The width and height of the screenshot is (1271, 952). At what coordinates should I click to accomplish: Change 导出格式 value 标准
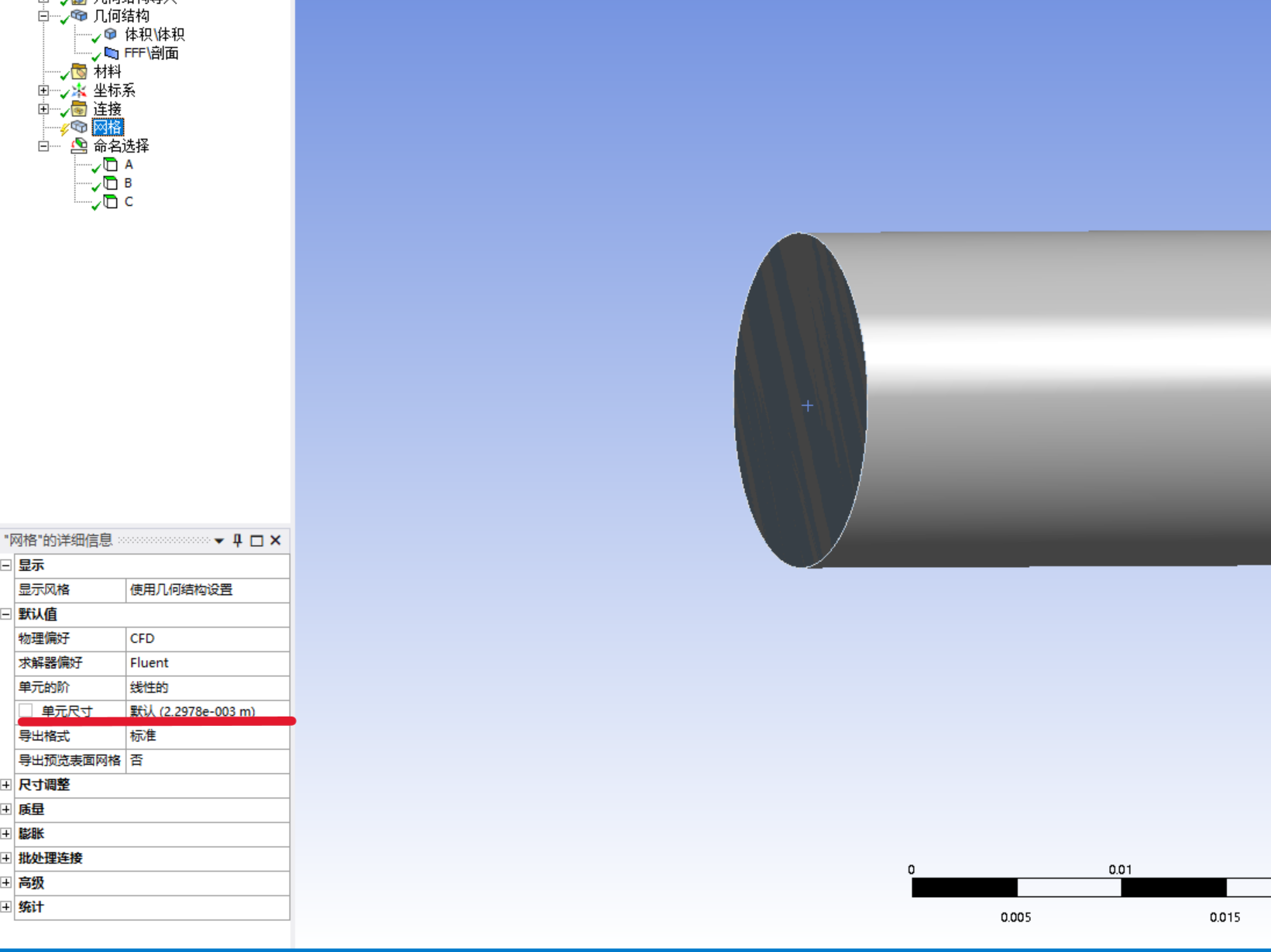click(208, 736)
